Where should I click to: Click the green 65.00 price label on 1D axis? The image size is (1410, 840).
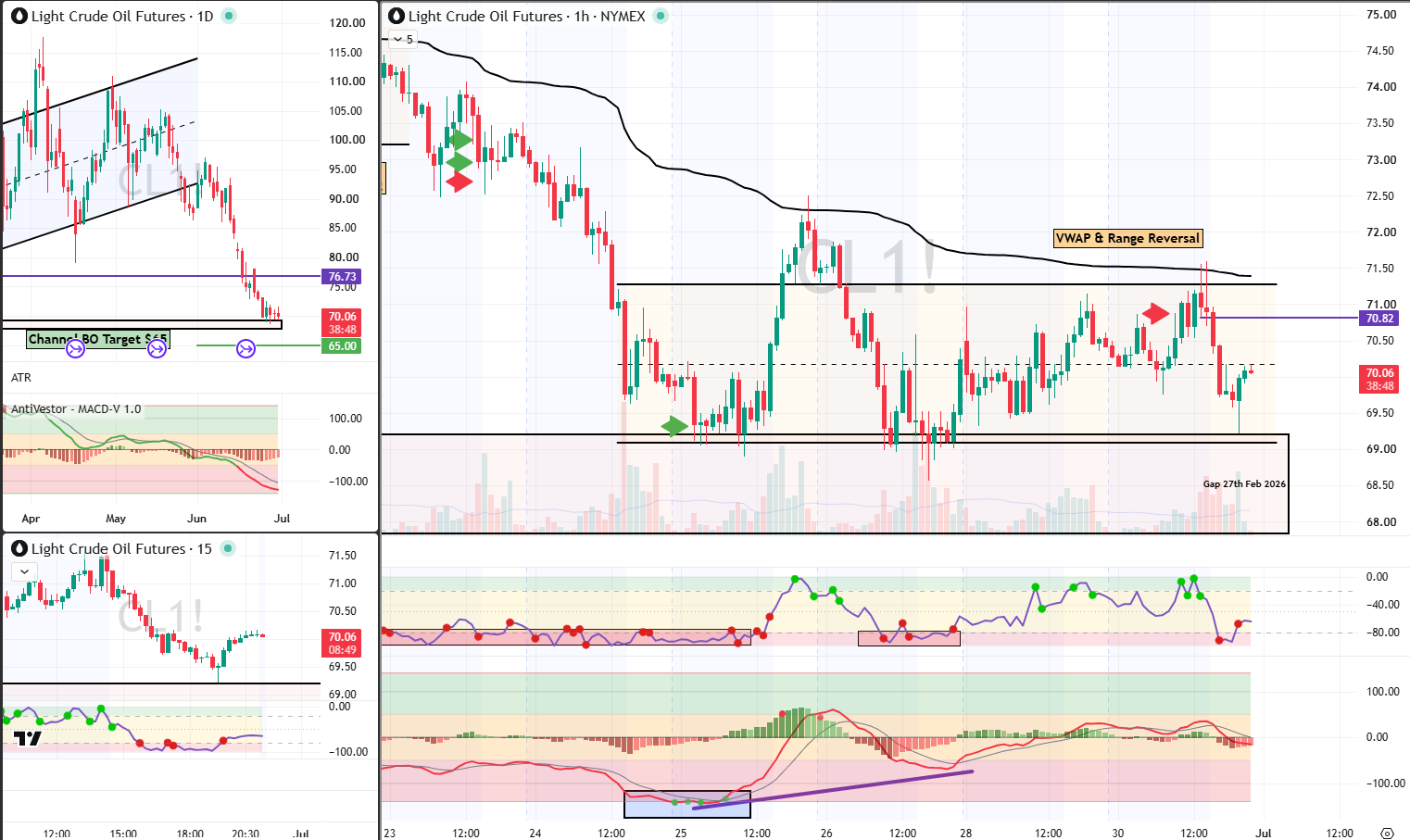click(x=342, y=345)
